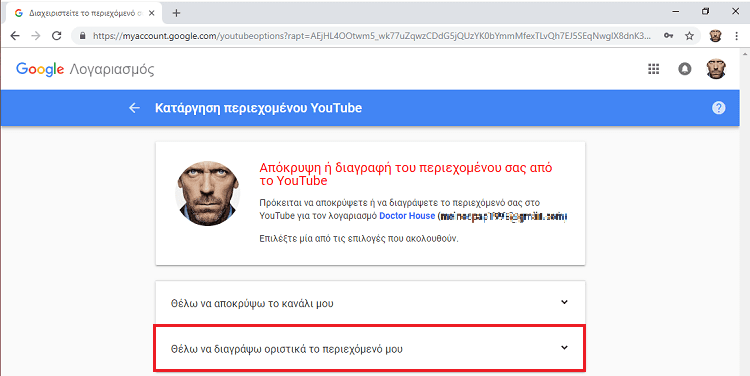Expand 'Θέλω να αποκρύψω το κανάλι μου'
This screenshot has height=376, width=750.
click(370, 303)
